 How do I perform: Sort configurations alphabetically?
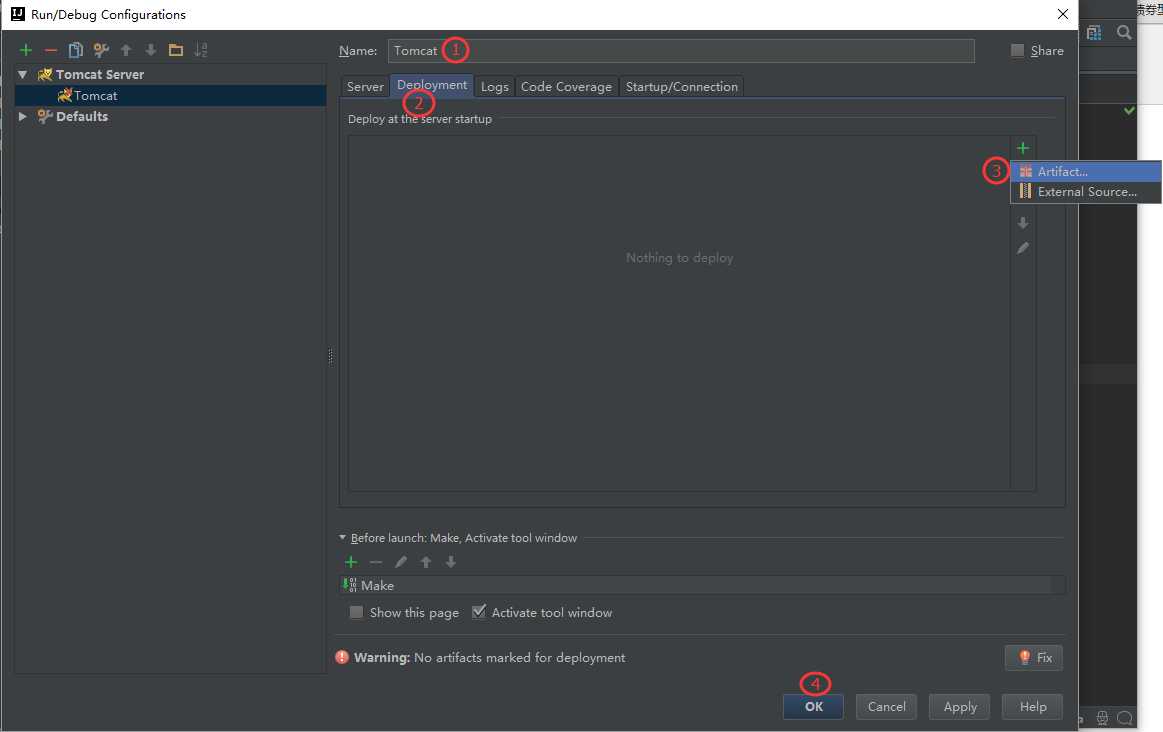pyautogui.click(x=201, y=50)
